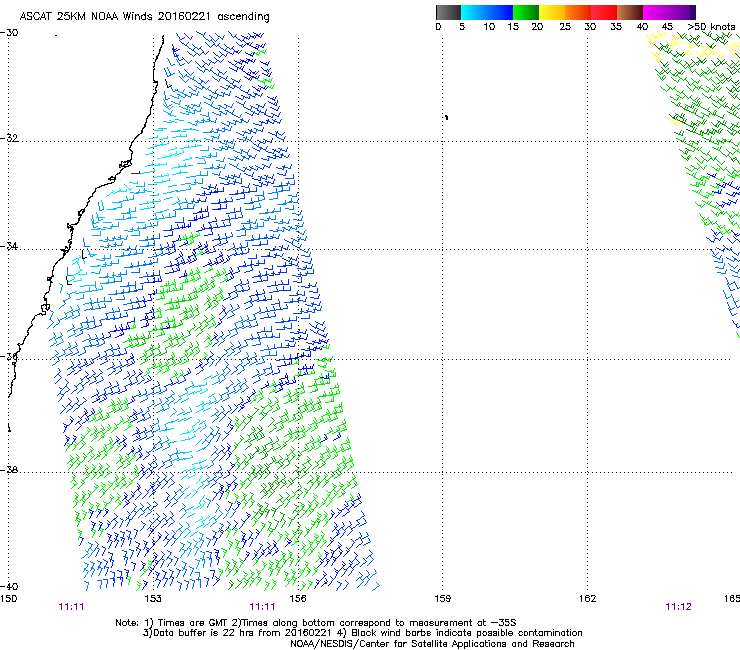This screenshot has width=740, height=650.
Task: Click the '40' knots label under the color bar
Action: coord(642,27)
